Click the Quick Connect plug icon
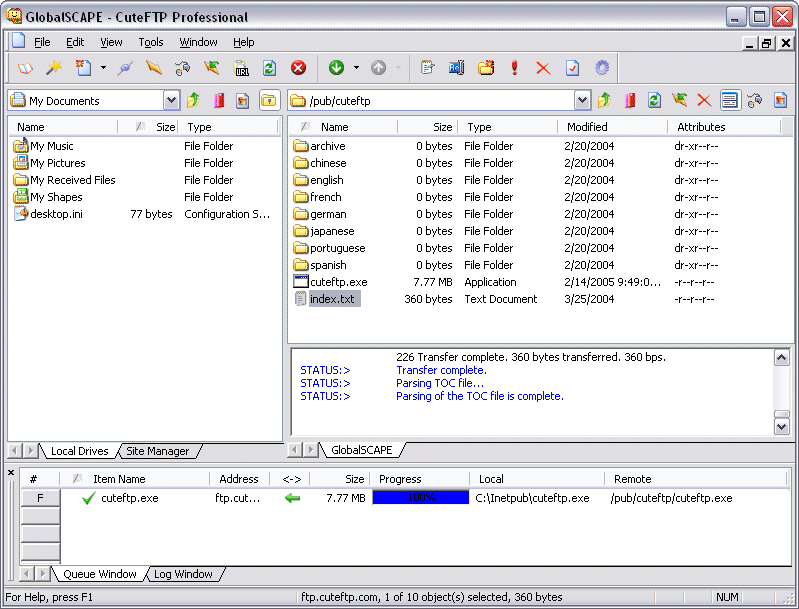The image size is (799, 609). tap(125, 68)
